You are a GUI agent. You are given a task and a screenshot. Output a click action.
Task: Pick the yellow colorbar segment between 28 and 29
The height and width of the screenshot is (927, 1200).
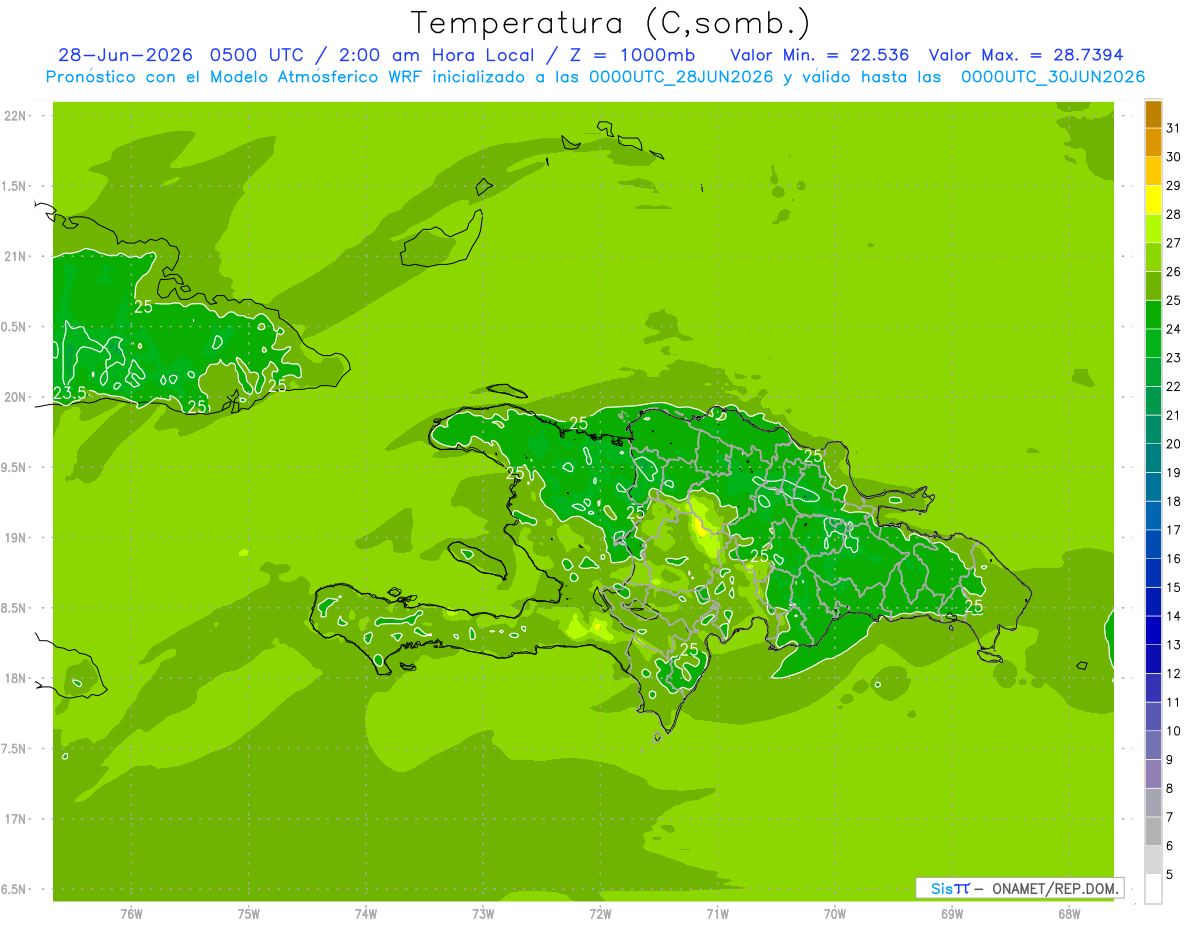click(x=1153, y=200)
